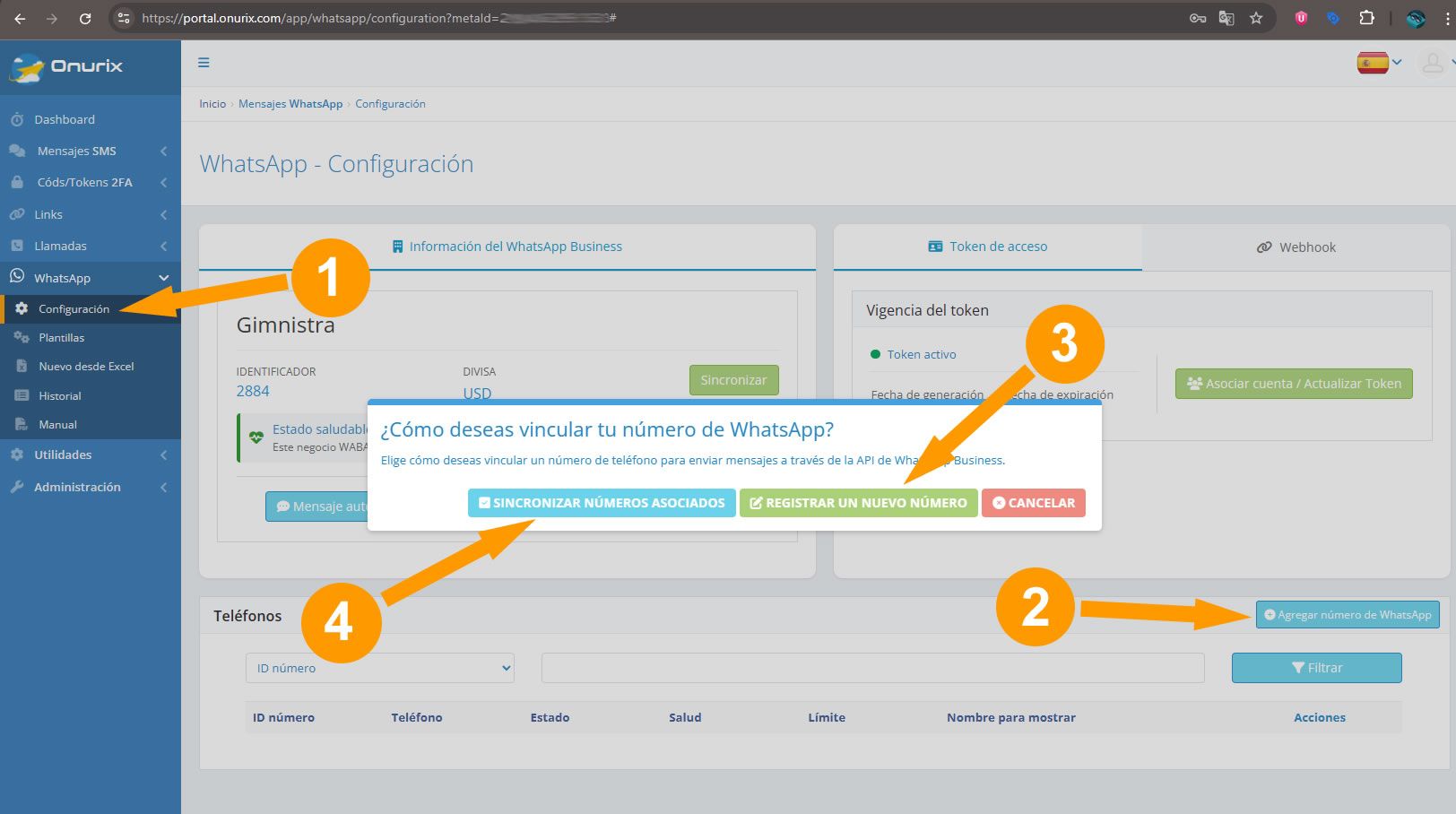Click the hamburger menu icon in header
The height and width of the screenshot is (814, 1456).
tap(204, 63)
